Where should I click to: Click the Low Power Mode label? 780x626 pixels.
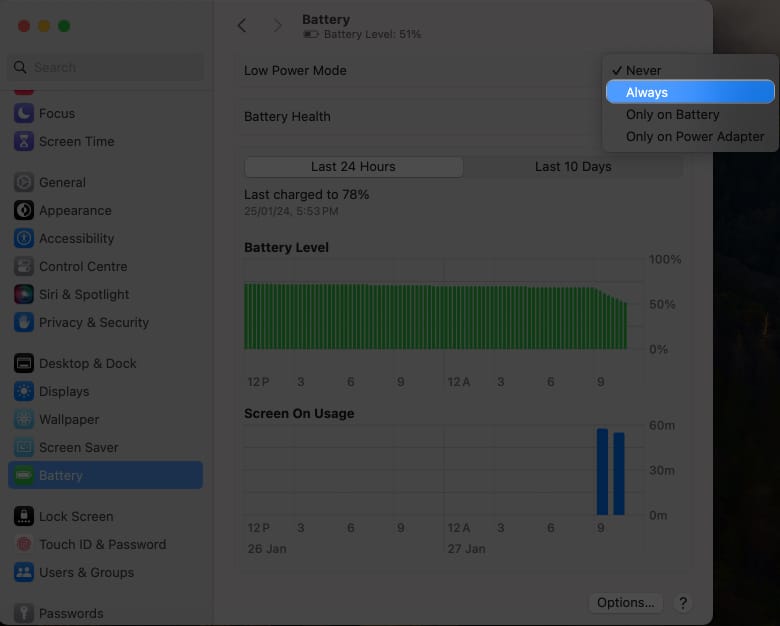tap(295, 71)
